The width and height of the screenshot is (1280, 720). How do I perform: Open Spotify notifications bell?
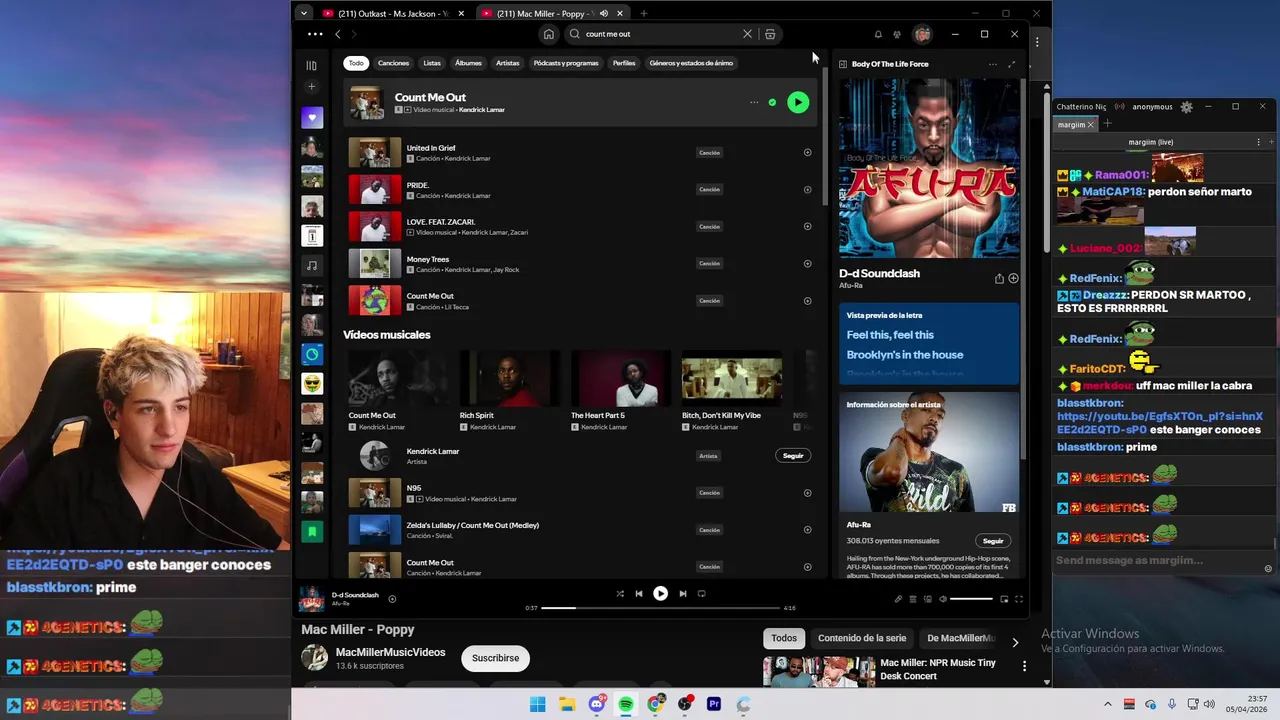[x=878, y=34]
